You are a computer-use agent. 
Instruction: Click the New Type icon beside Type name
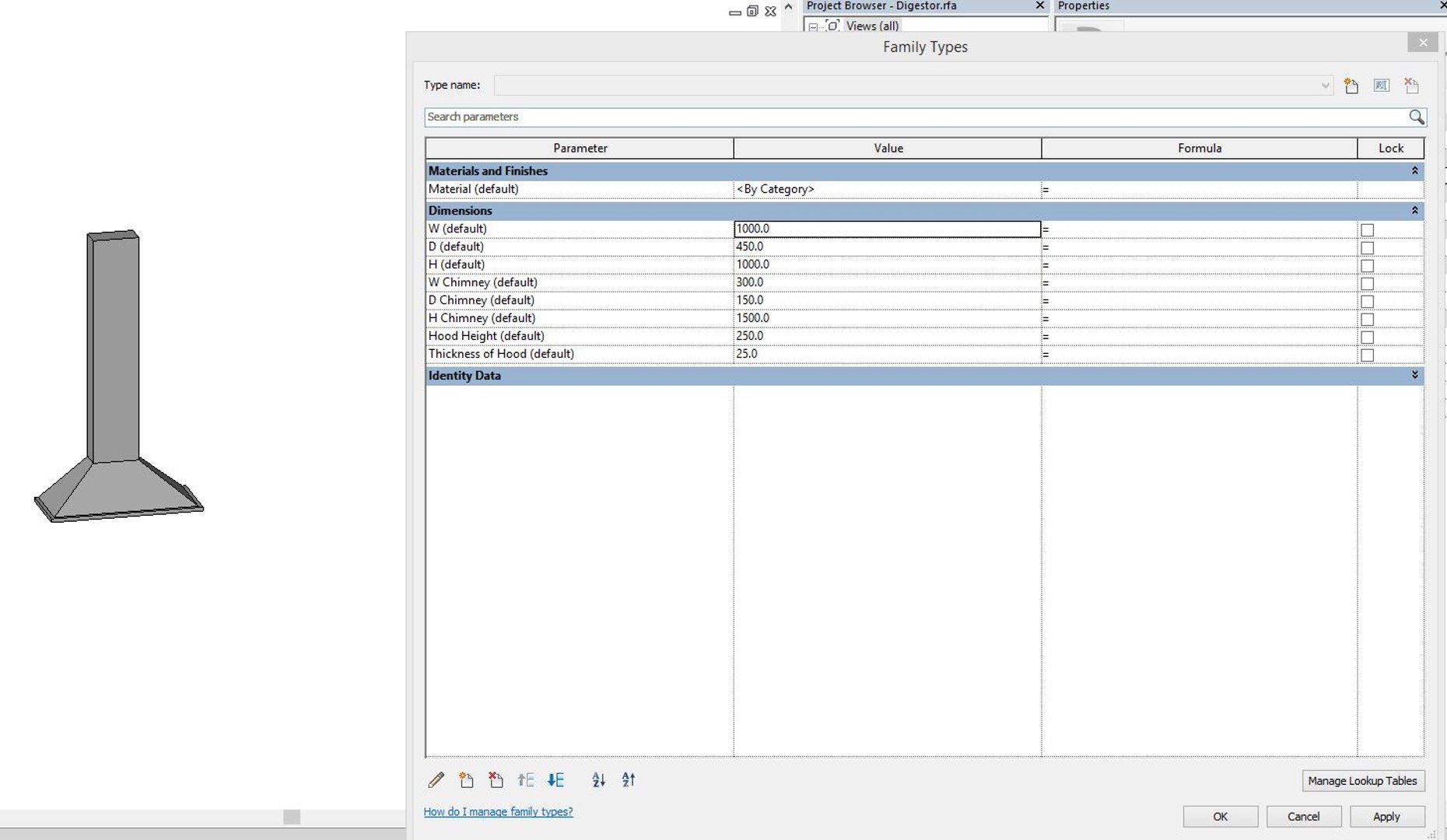click(1351, 86)
